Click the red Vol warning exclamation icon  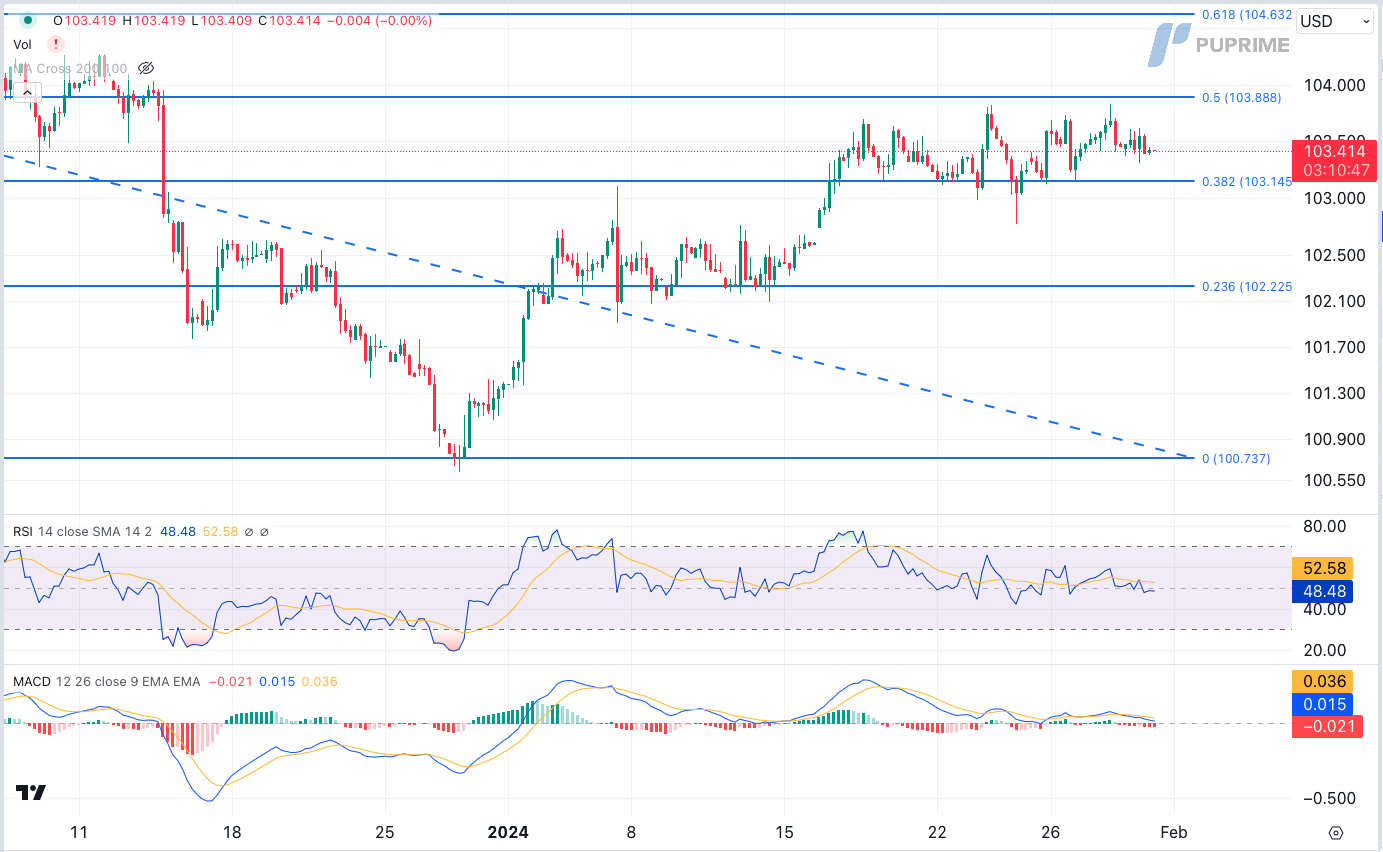point(55,44)
